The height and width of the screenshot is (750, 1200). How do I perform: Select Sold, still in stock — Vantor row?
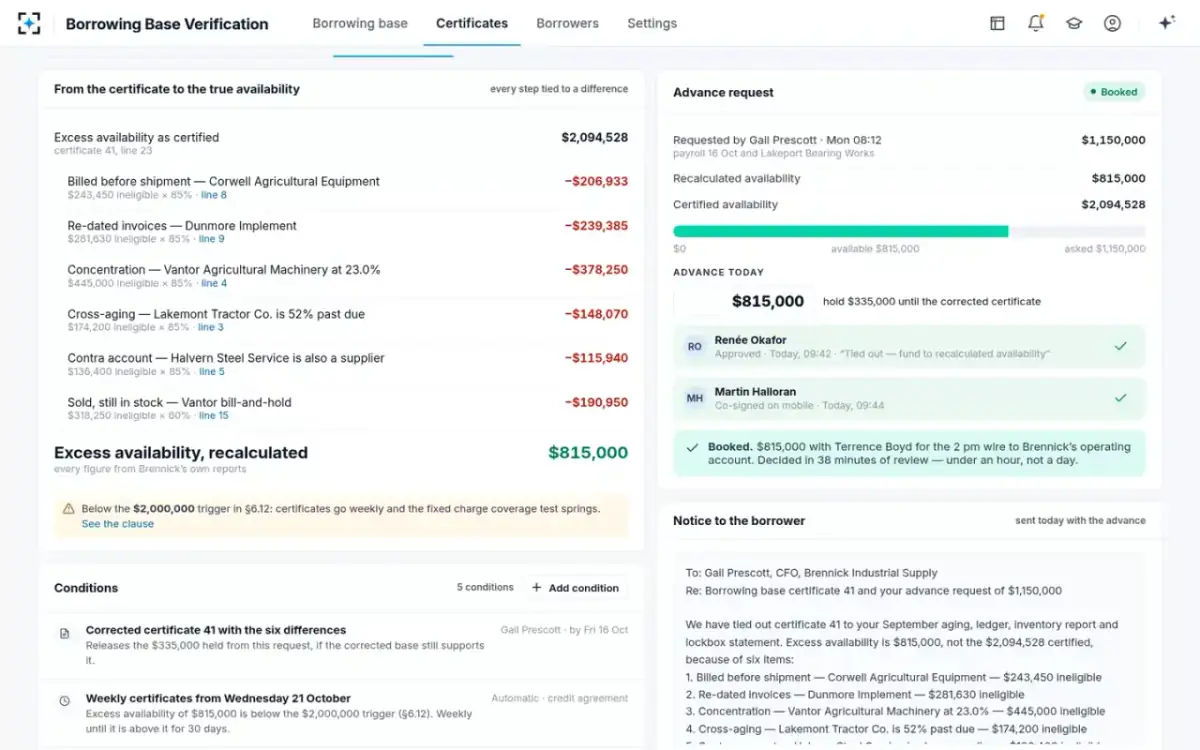tap(341, 408)
